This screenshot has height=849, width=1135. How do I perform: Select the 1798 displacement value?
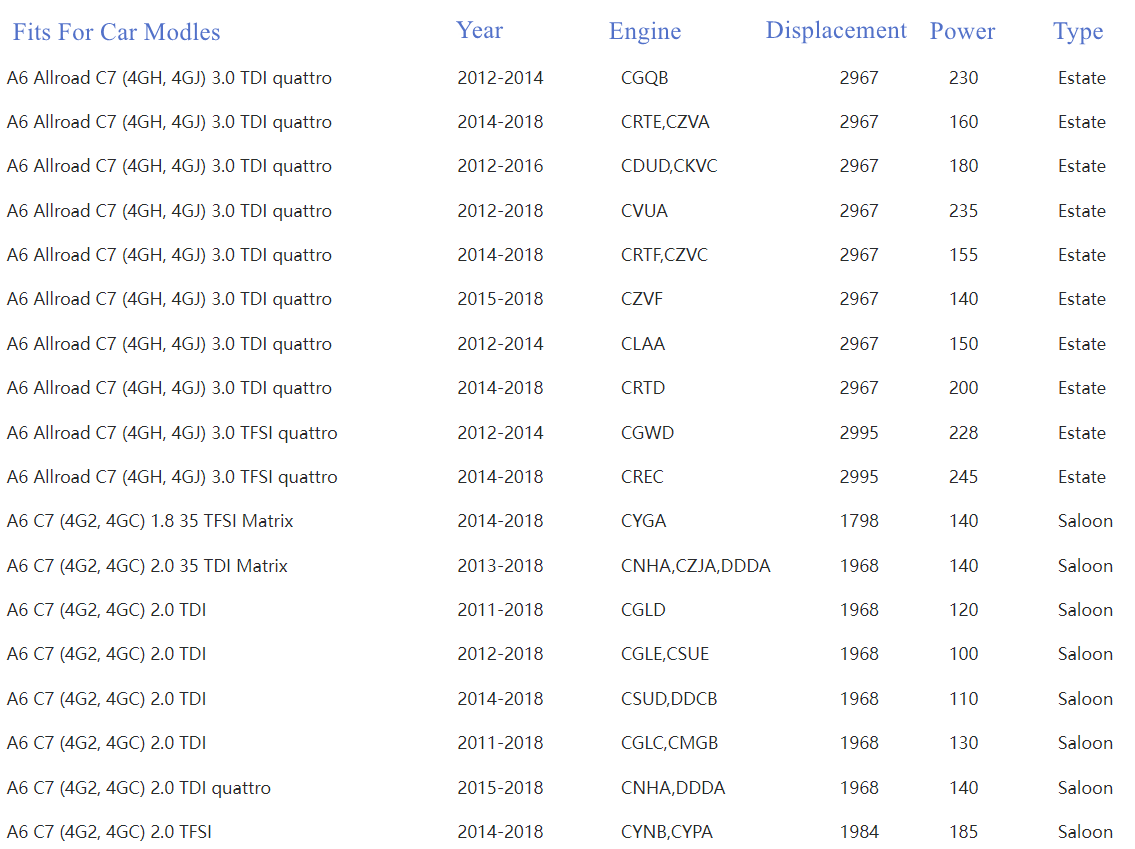[x=859, y=521]
